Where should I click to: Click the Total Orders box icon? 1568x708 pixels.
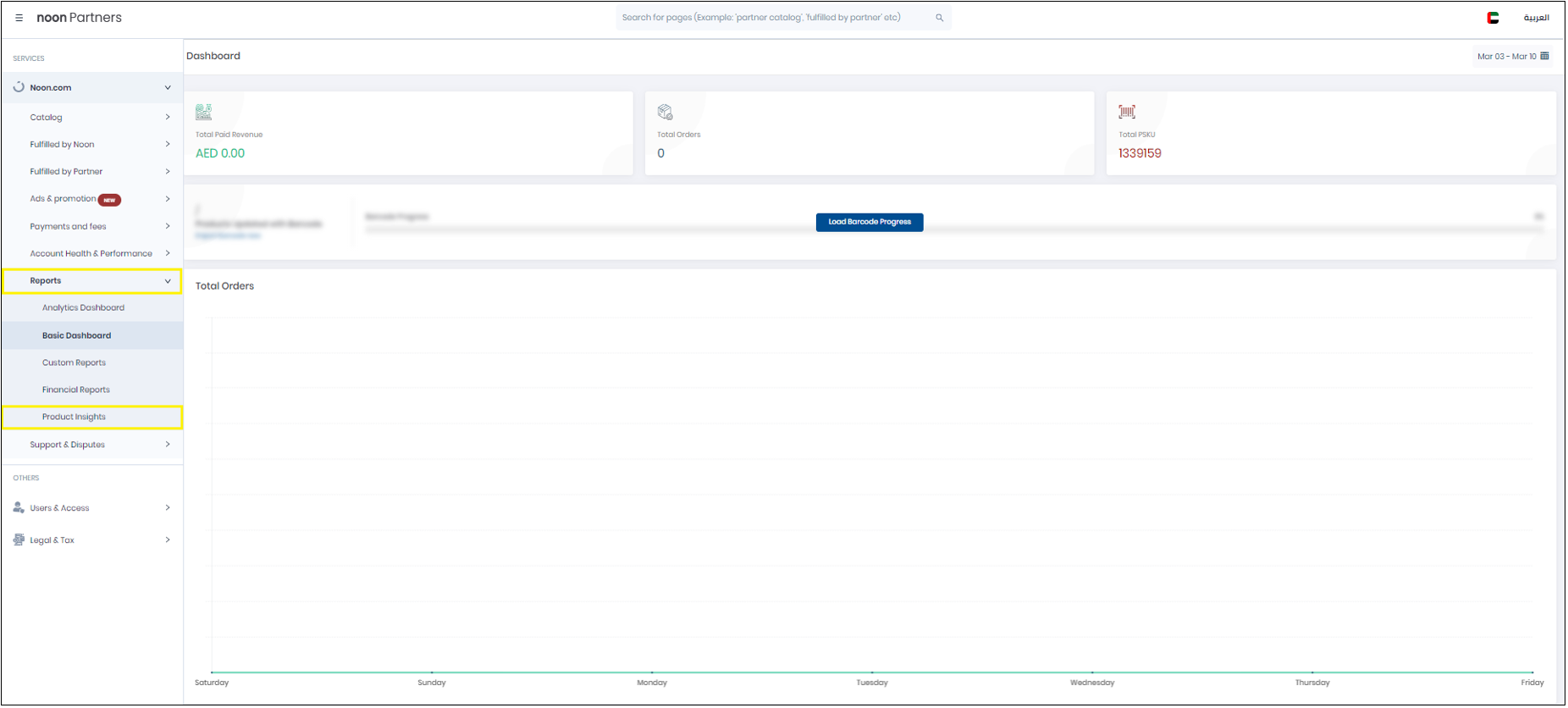click(x=665, y=112)
